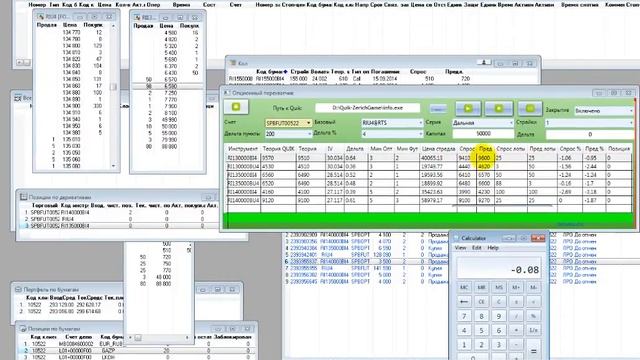
Task: Click the green-square icon button left of 'Путь к Quik'
Action: (236, 107)
